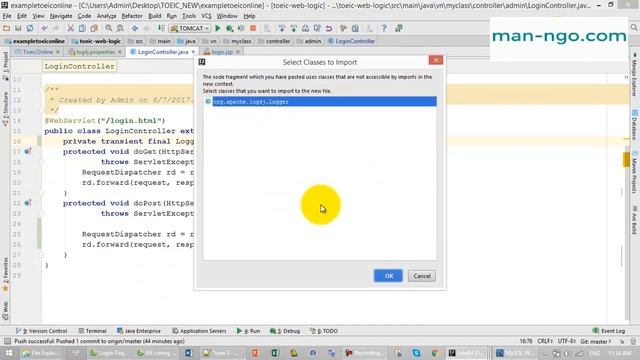Click OK in Select Classes to Import dialog
640x360 pixels.
[x=388, y=276]
